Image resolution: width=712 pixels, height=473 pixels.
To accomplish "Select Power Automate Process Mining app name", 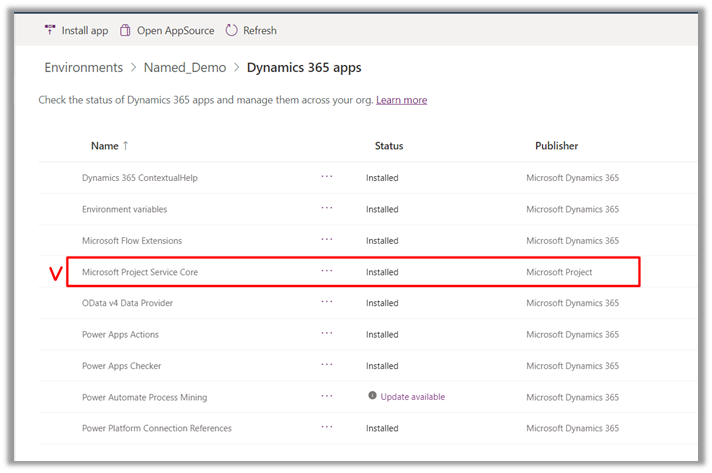I will 144,397.
